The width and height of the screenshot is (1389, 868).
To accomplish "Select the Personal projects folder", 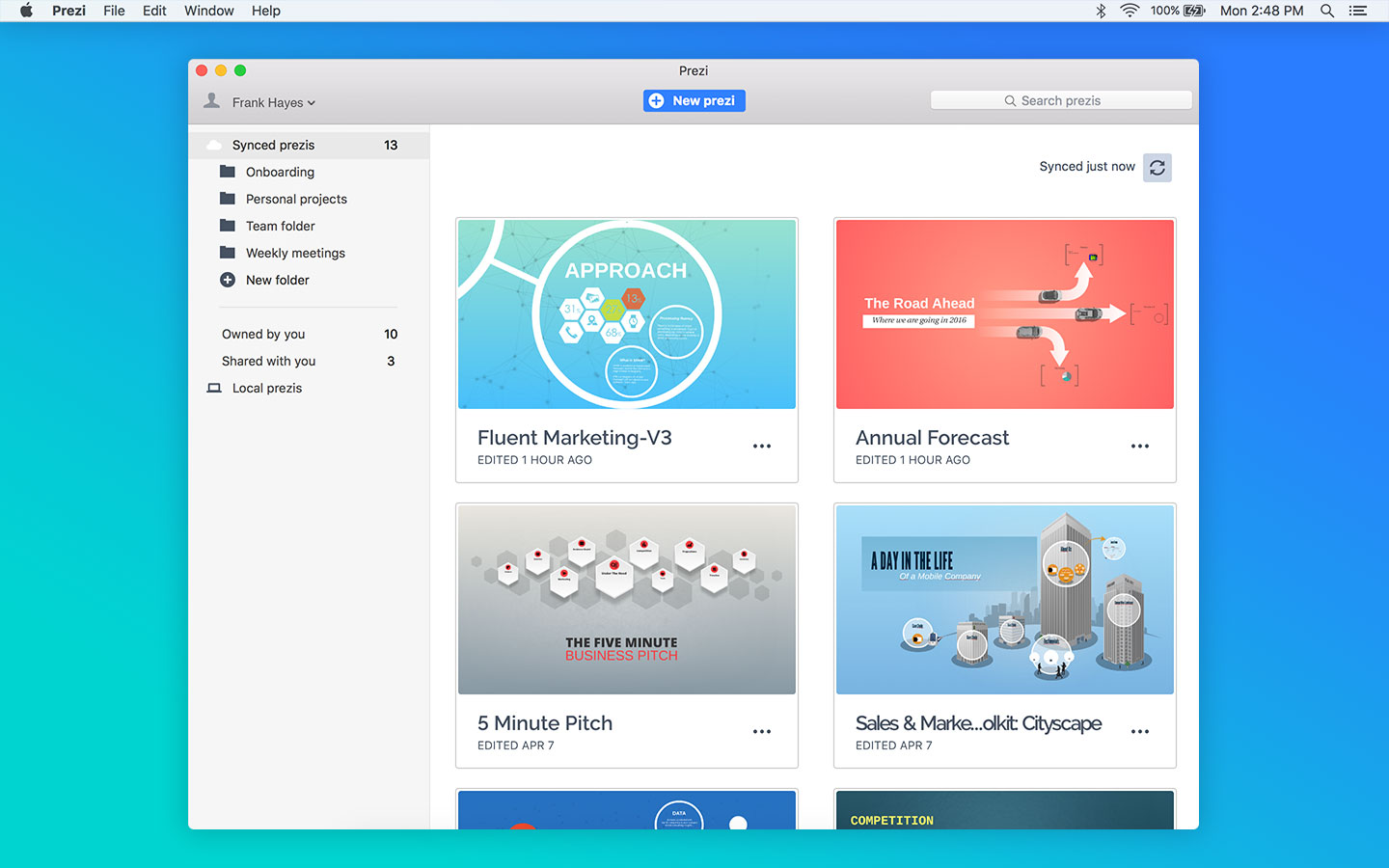I will (296, 199).
